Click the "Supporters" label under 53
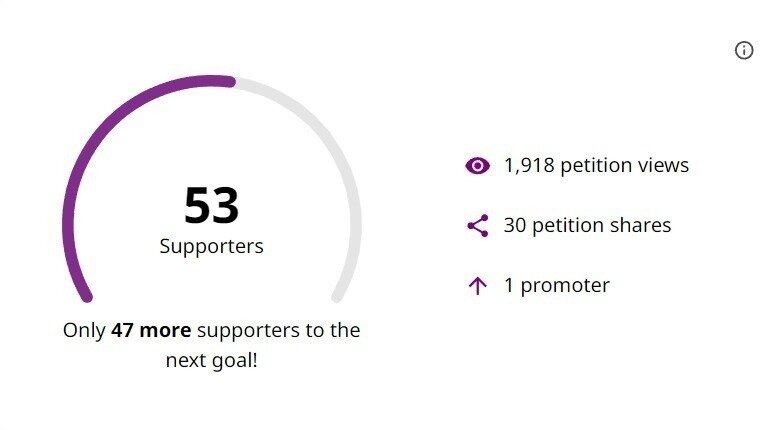Image resolution: width=764 pixels, height=430 pixels. (x=212, y=246)
